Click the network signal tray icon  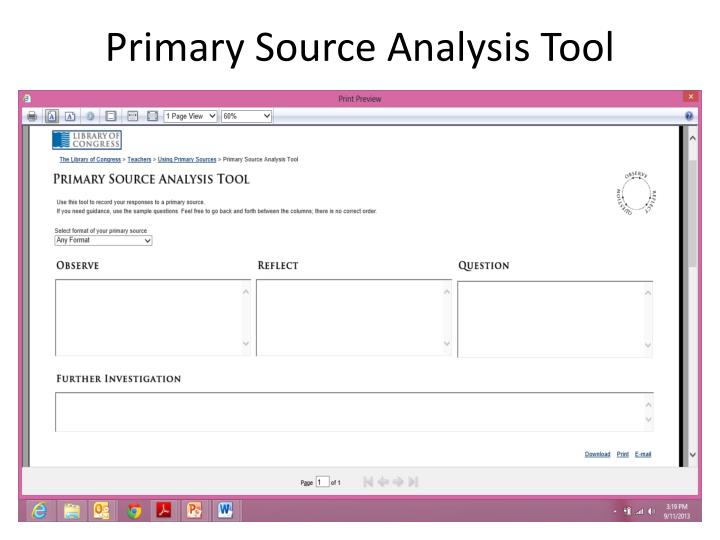[639, 511]
